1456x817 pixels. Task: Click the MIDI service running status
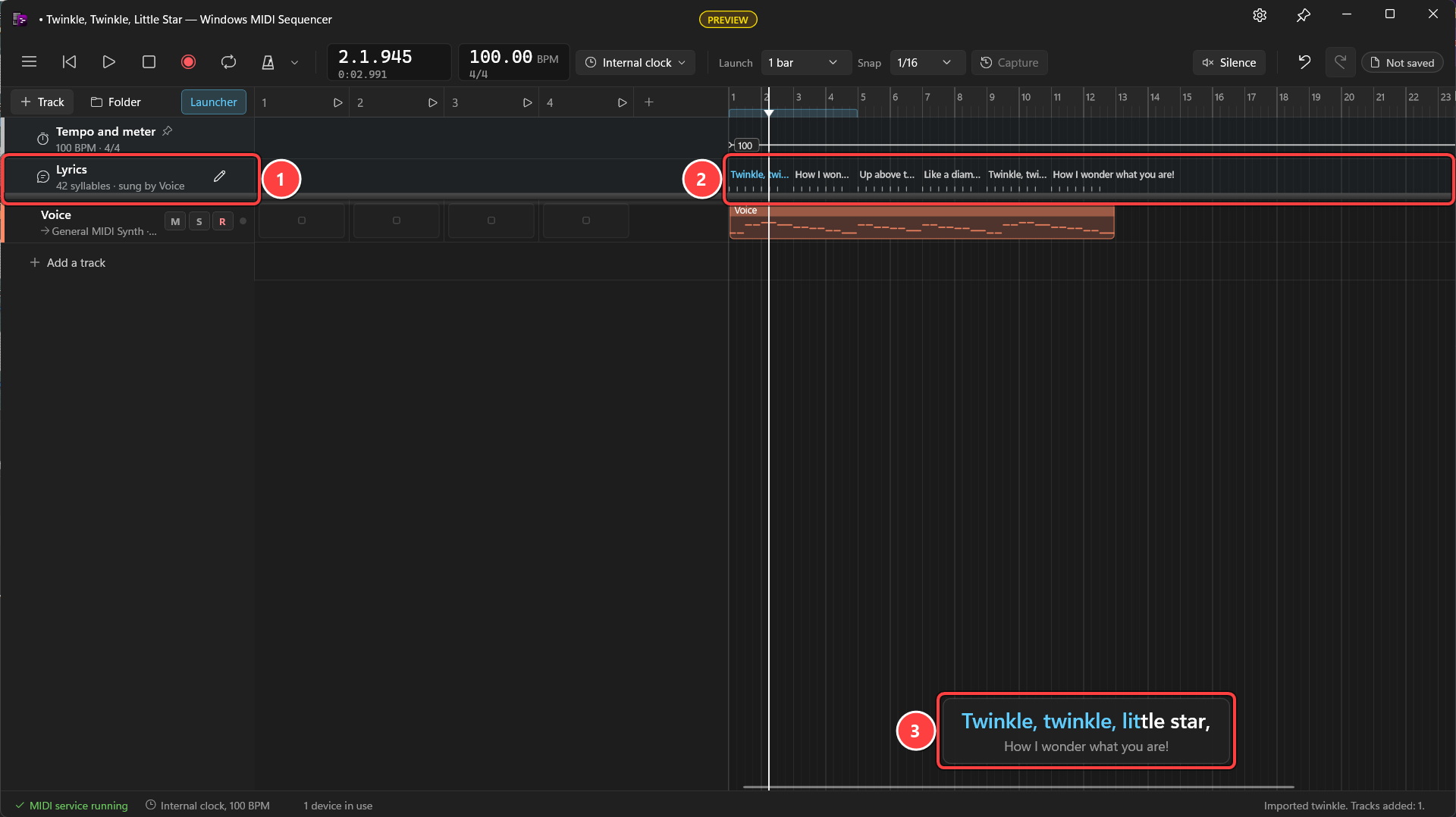pos(72,806)
